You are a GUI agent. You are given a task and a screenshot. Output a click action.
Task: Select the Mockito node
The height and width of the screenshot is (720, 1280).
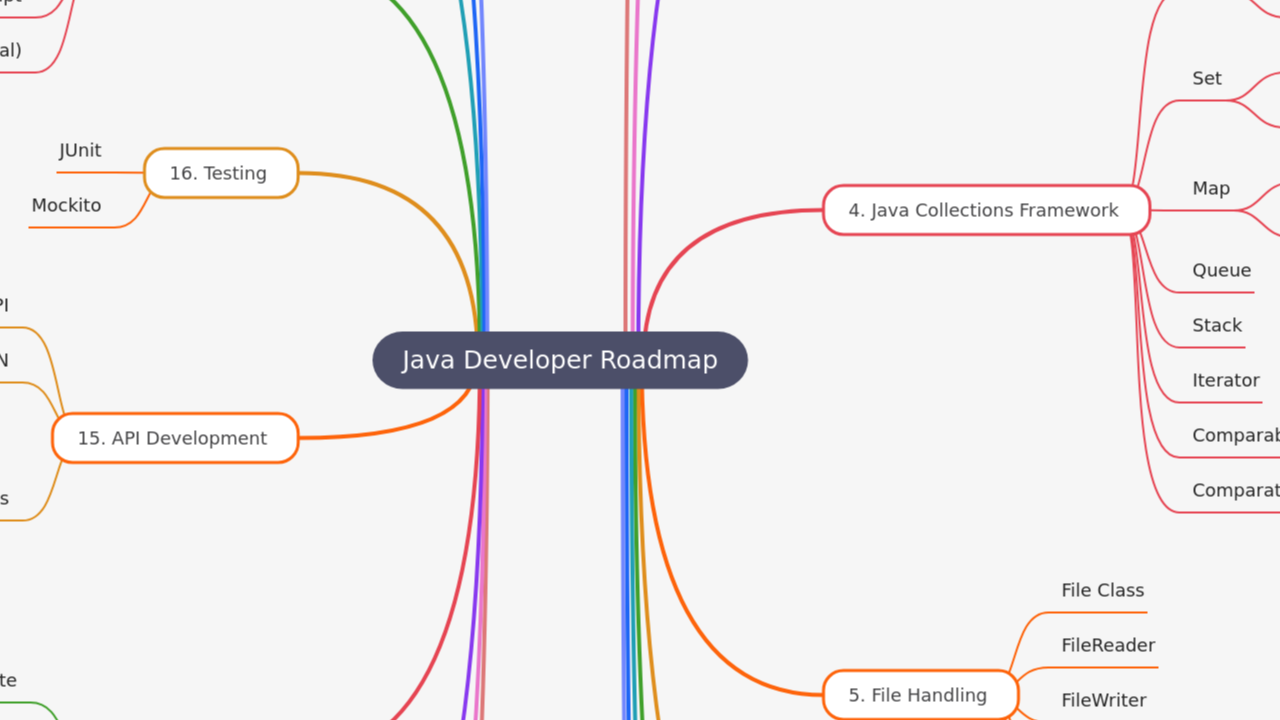click(x=66, y=205)
